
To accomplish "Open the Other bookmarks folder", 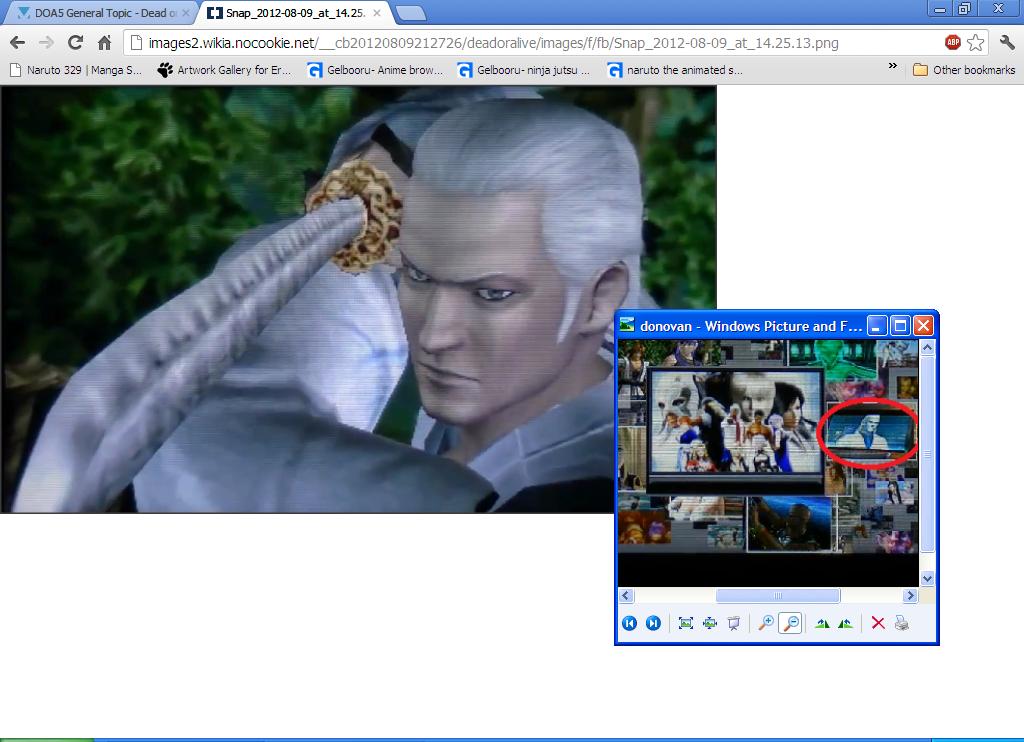I will (x=964, y=70).
